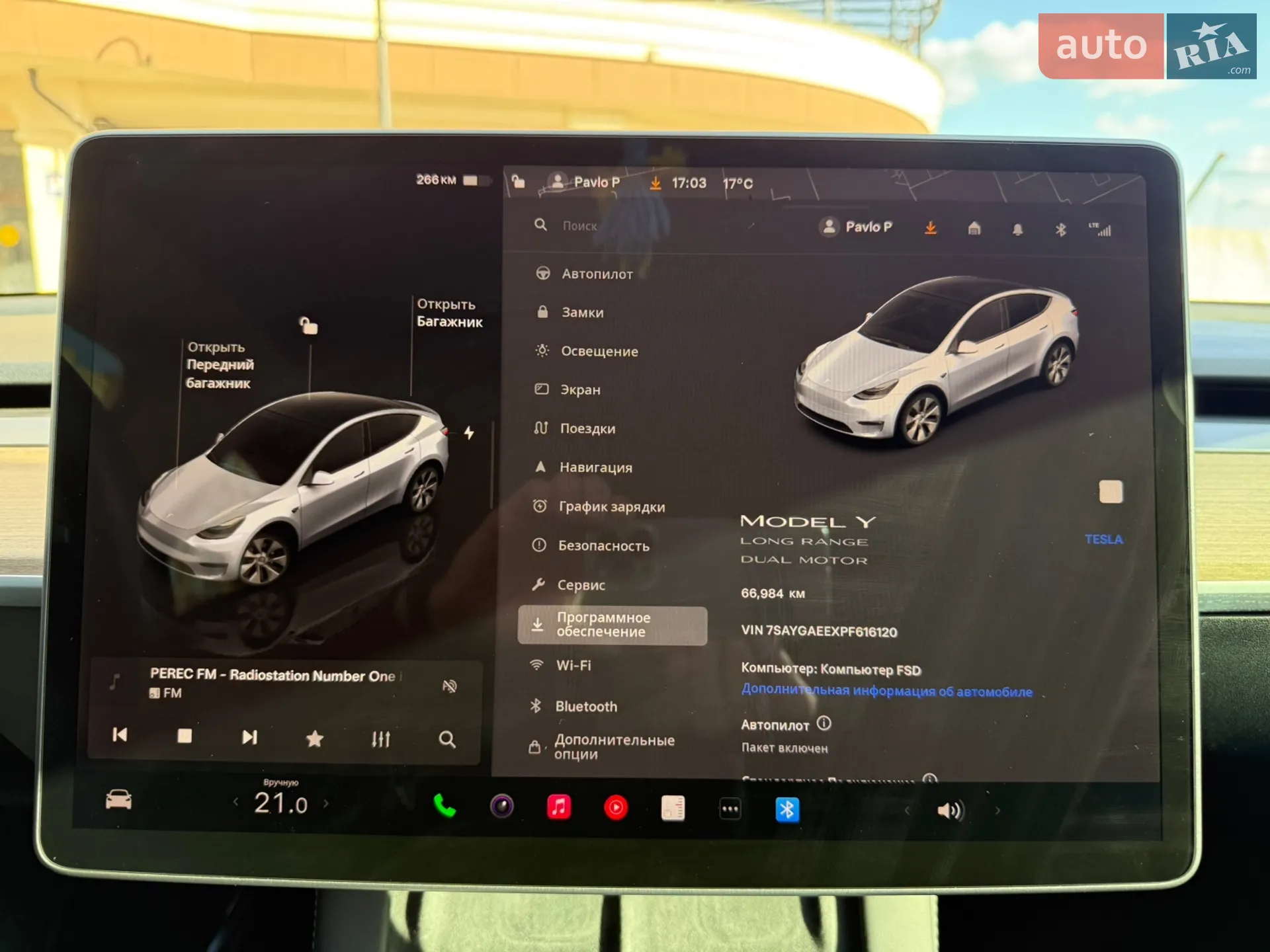Screen dimensions: 1270x952
Task: Lower volume with left chevron
Action: pyautogui.click(x=907, y=810)
